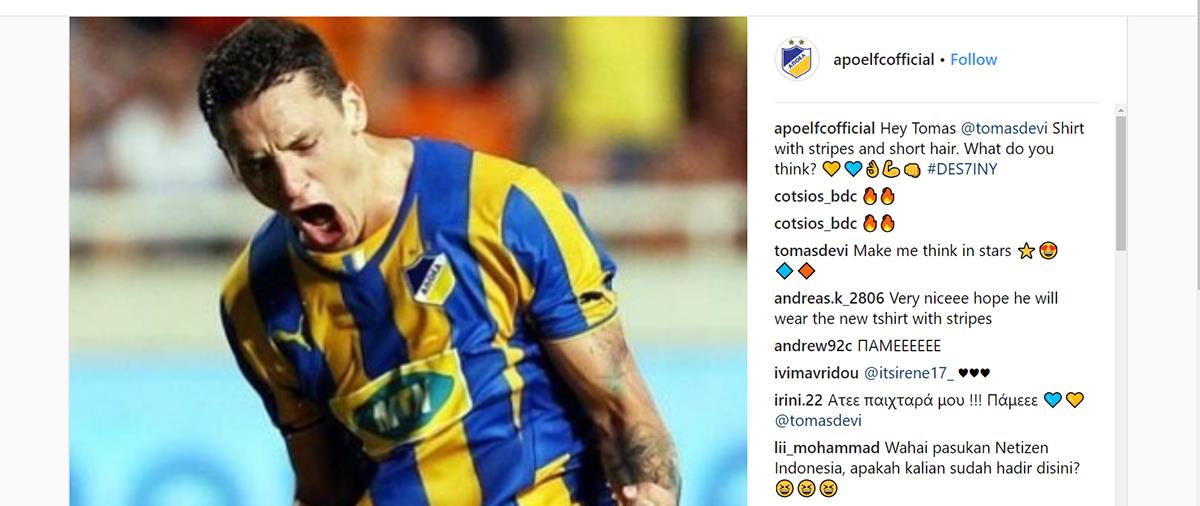Visit the tomasdevi commenter profile
1200x506 pixels.
[811, 251]
